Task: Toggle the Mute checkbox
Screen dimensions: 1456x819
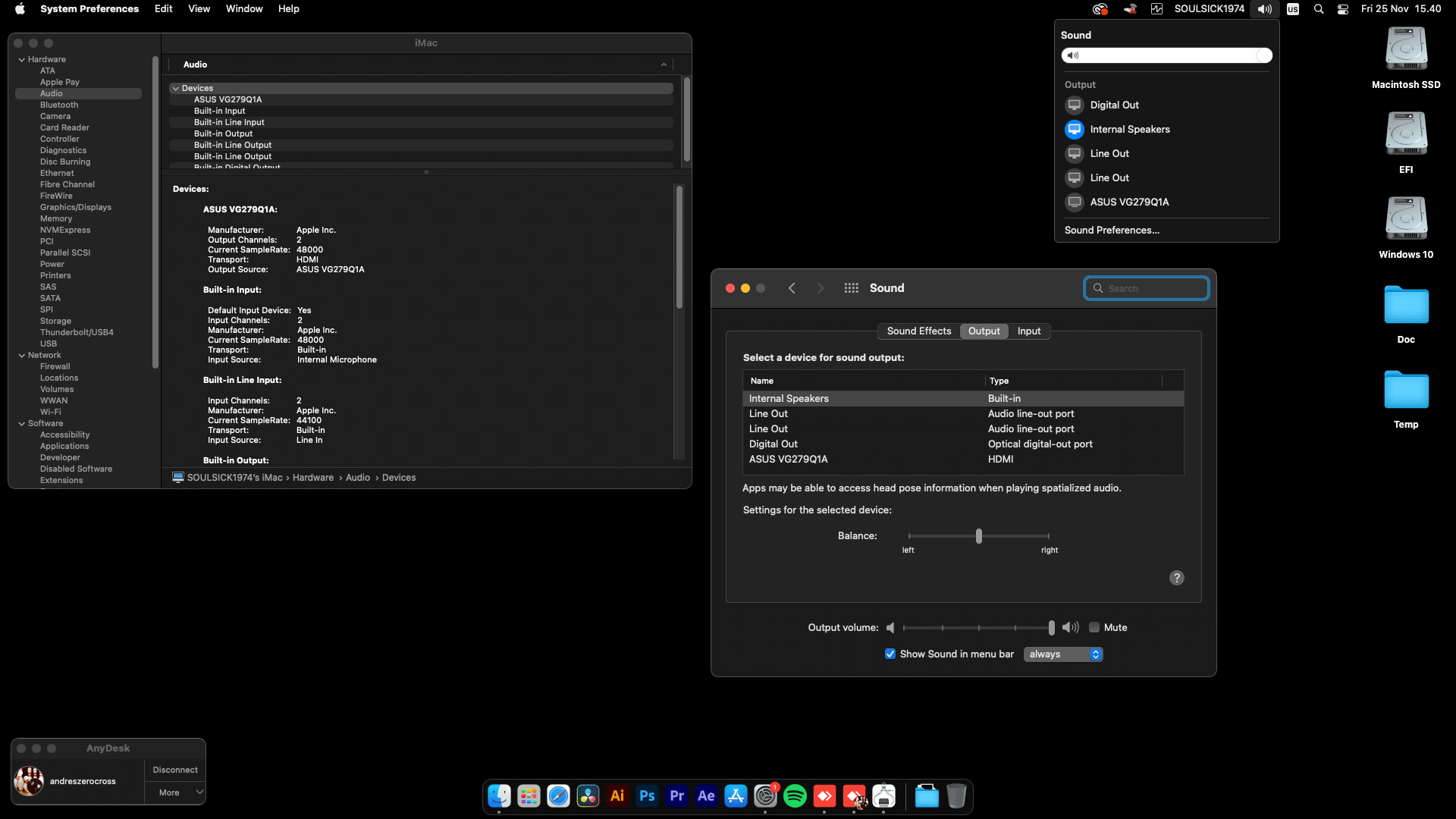Action: click(1094, 627)
